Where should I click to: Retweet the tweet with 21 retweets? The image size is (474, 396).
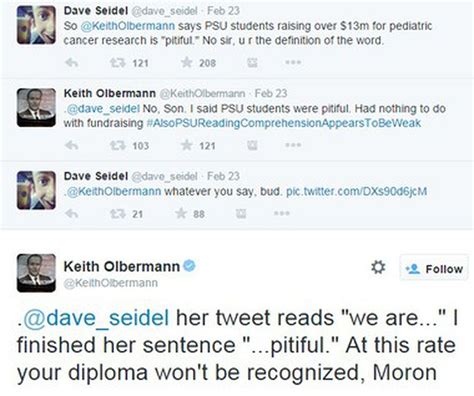click(118, 213)
